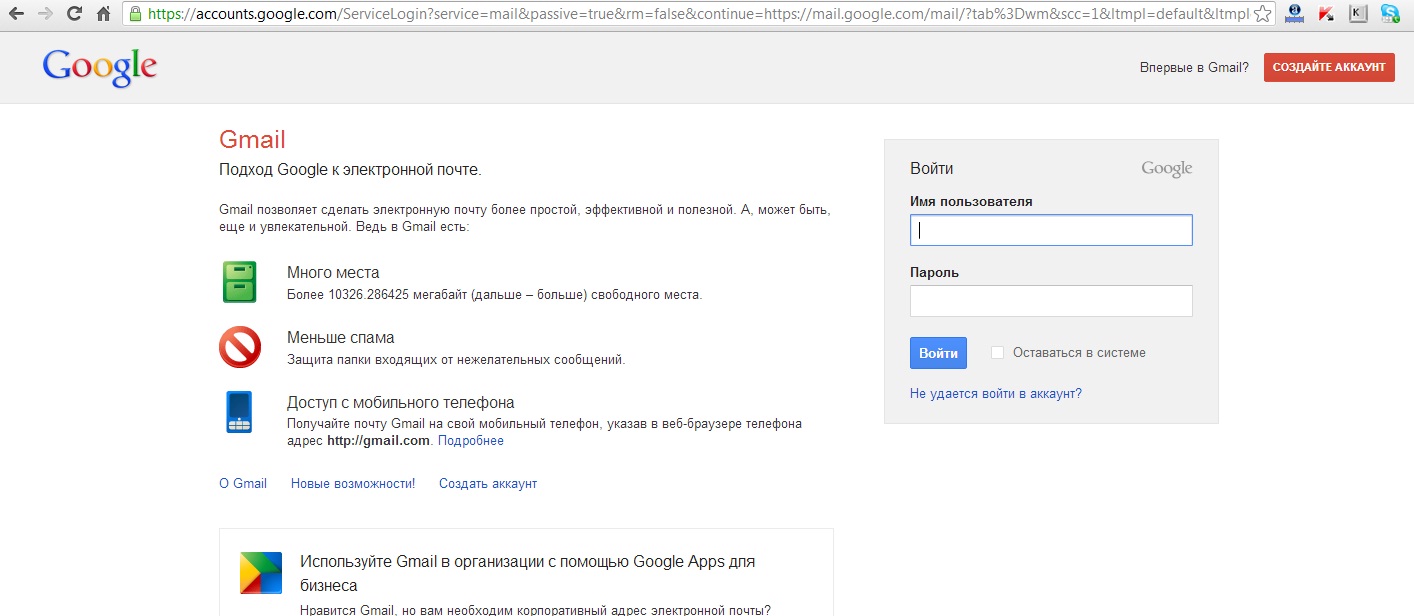
Task: Click the 'Меньше спама' feature title
Action: coord(341,338)
